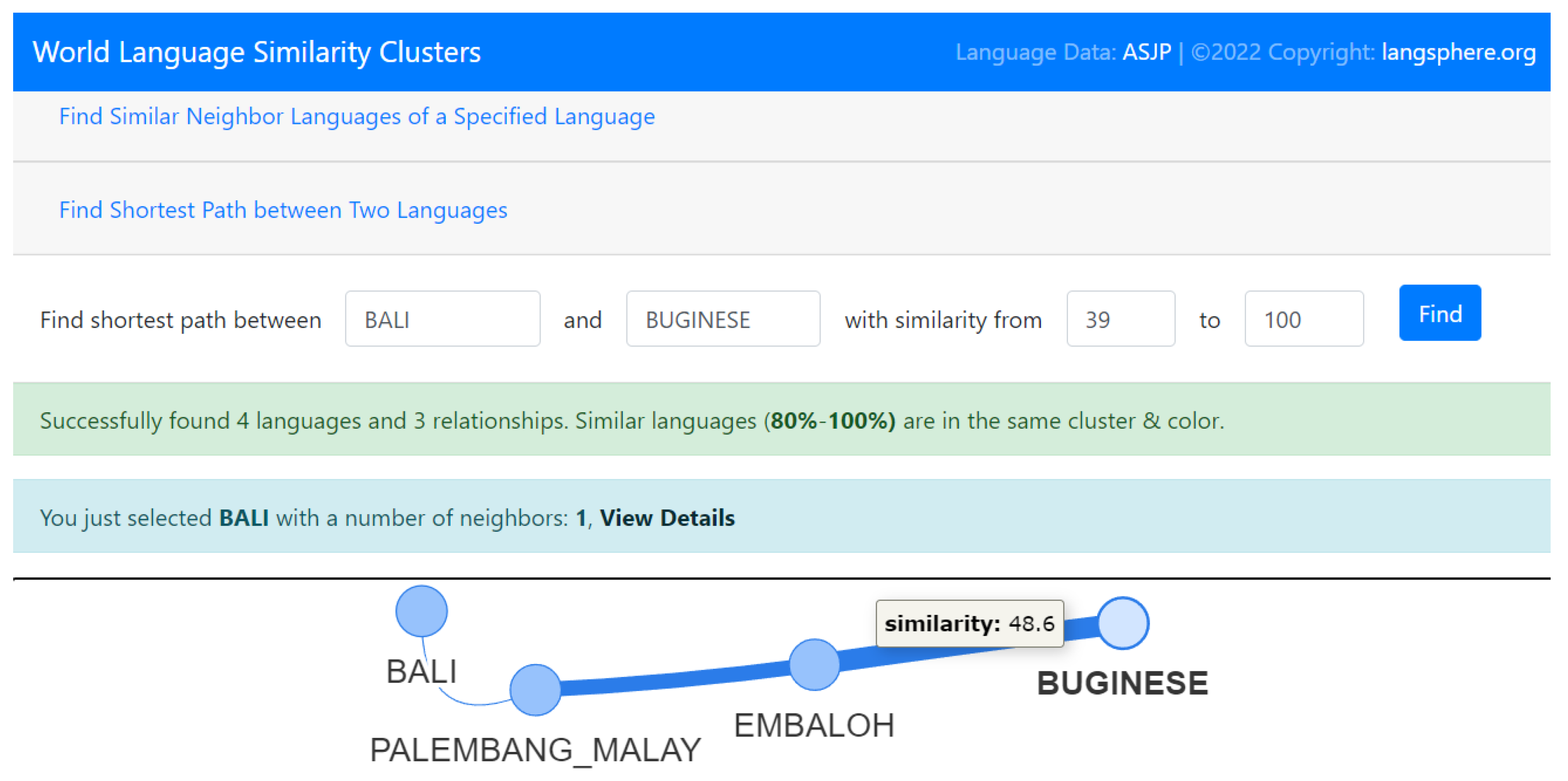Open View Details for BALI
The width and height of the screenshot is (1568, 781).
[x=667, y=518]
